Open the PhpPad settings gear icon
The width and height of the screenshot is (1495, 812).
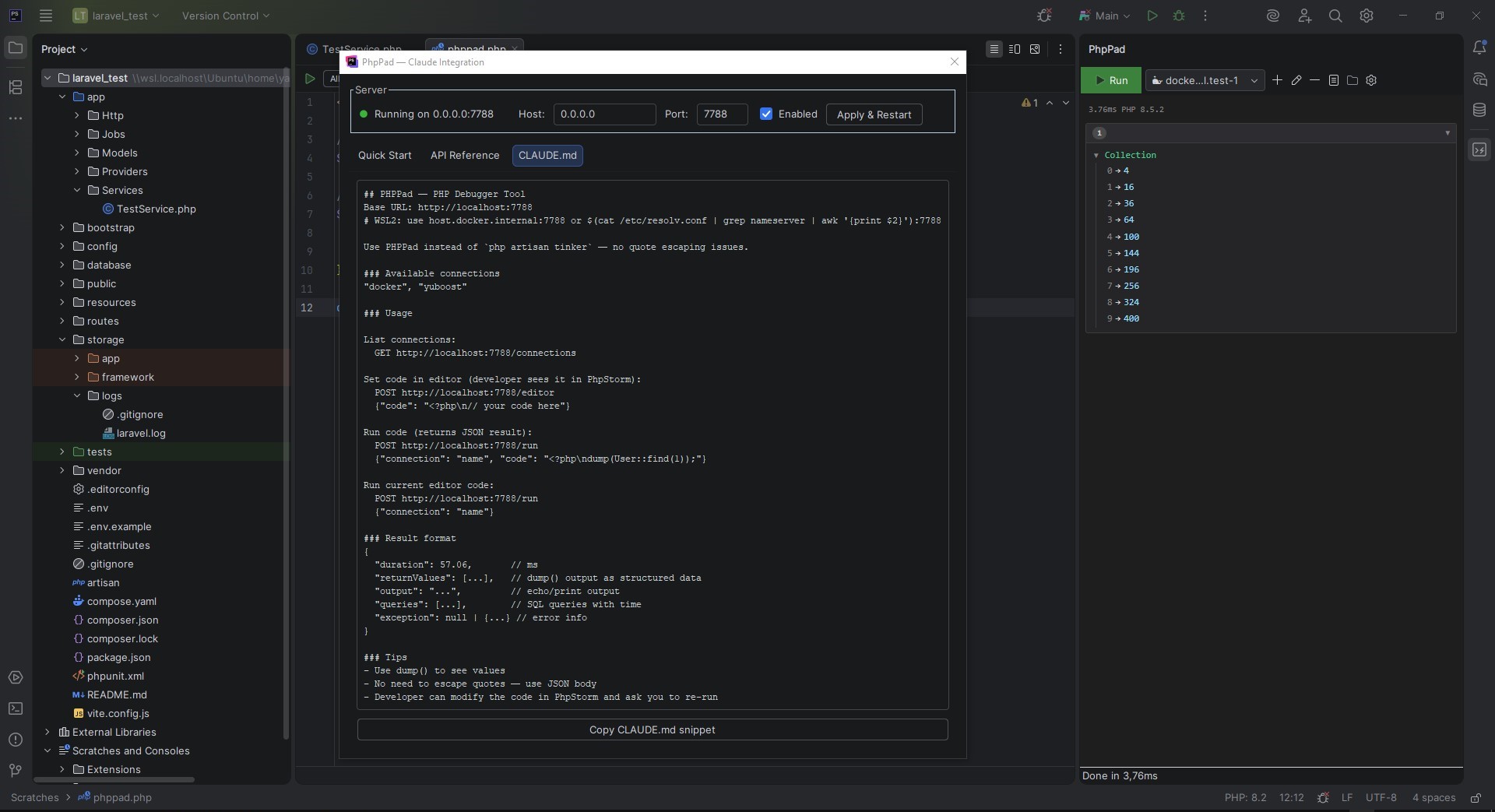[x=1371, y=80]
